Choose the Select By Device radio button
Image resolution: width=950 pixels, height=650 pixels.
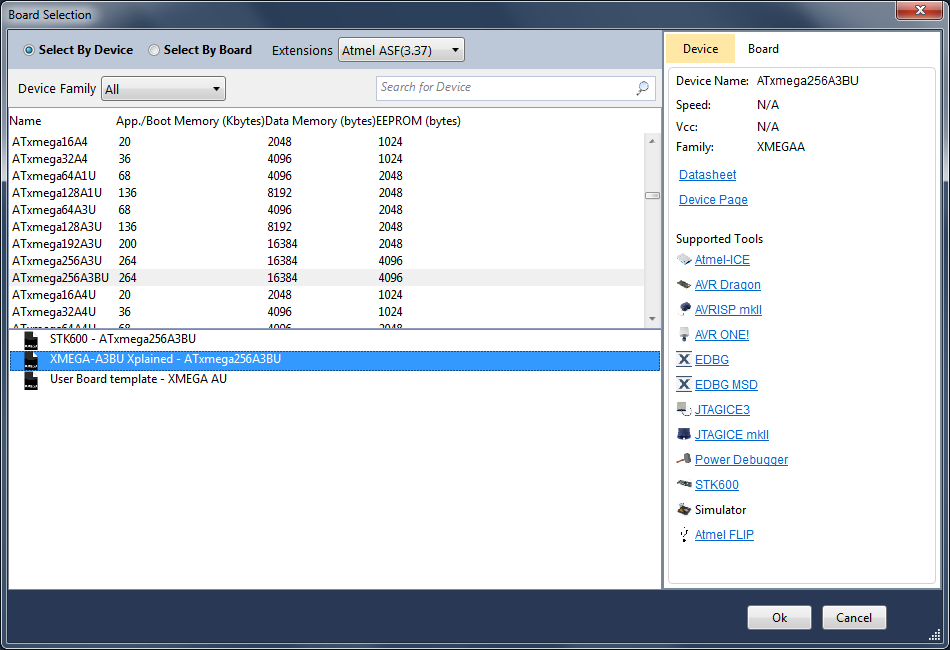click(28, 50)
